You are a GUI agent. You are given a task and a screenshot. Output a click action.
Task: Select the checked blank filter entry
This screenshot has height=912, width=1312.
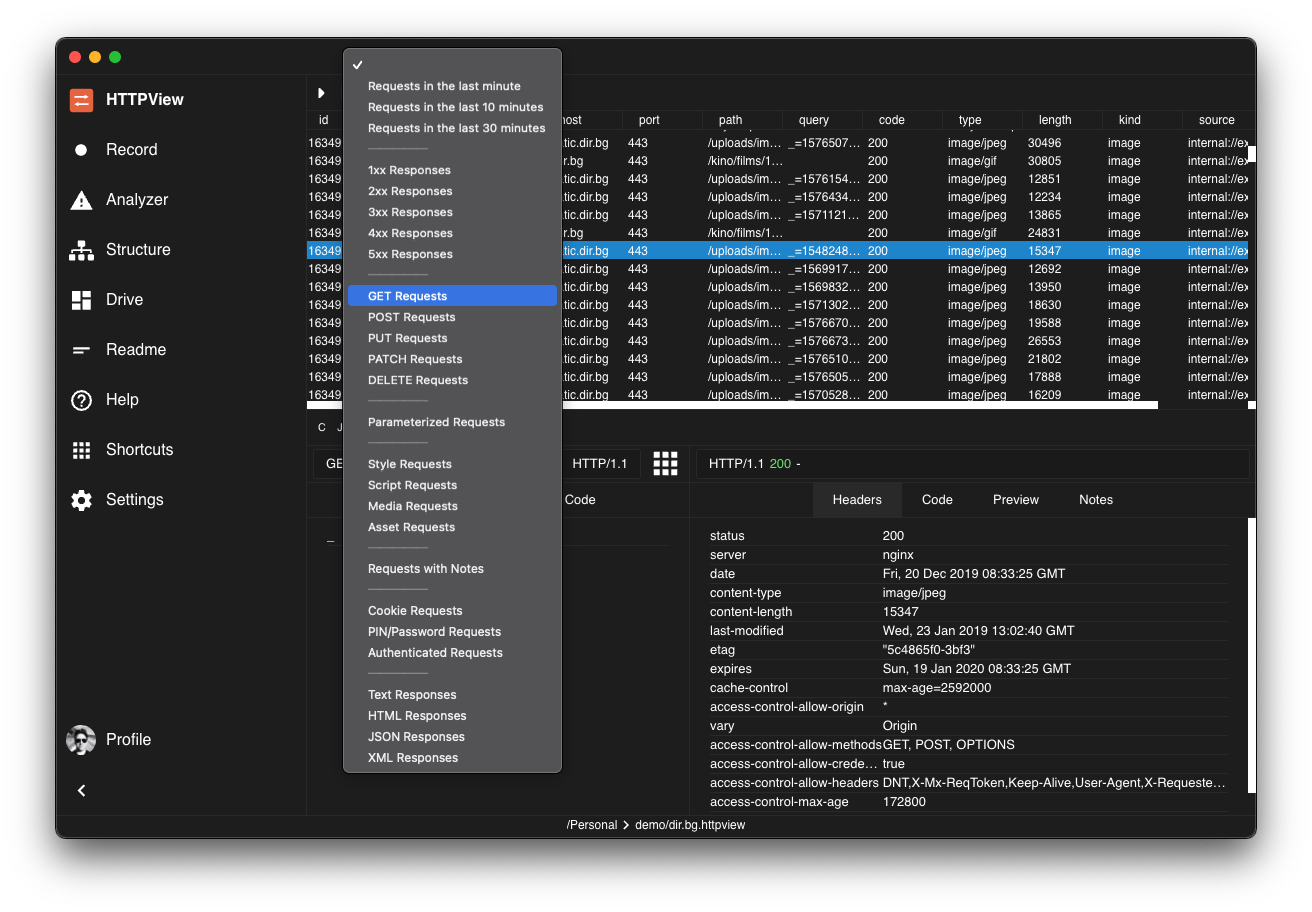(452, 65)
